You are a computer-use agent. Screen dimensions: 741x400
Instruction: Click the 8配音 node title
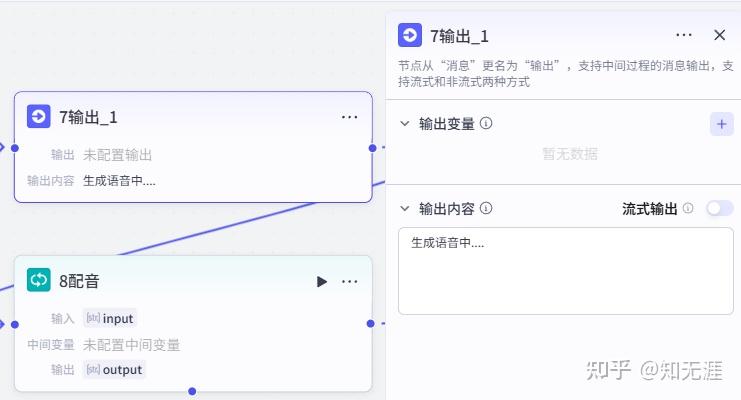[79, 281]
